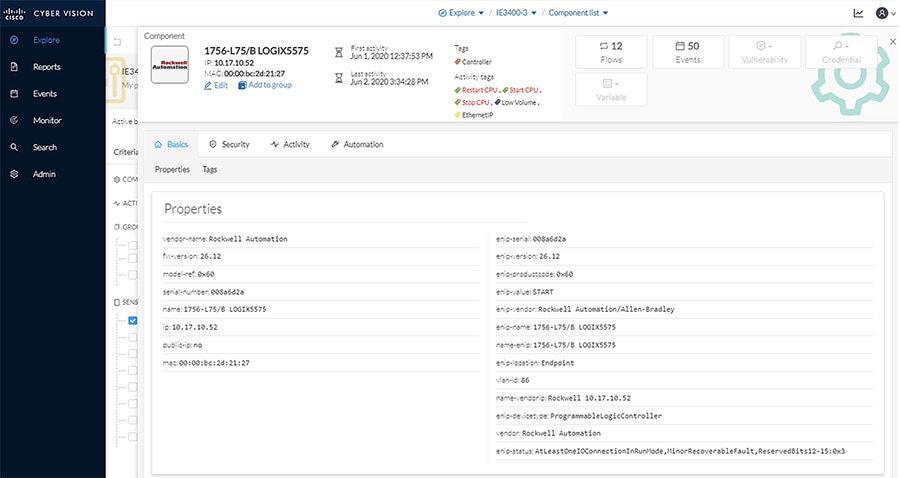
Task: Open the Vulnerability tile
Action: point(764,52)
